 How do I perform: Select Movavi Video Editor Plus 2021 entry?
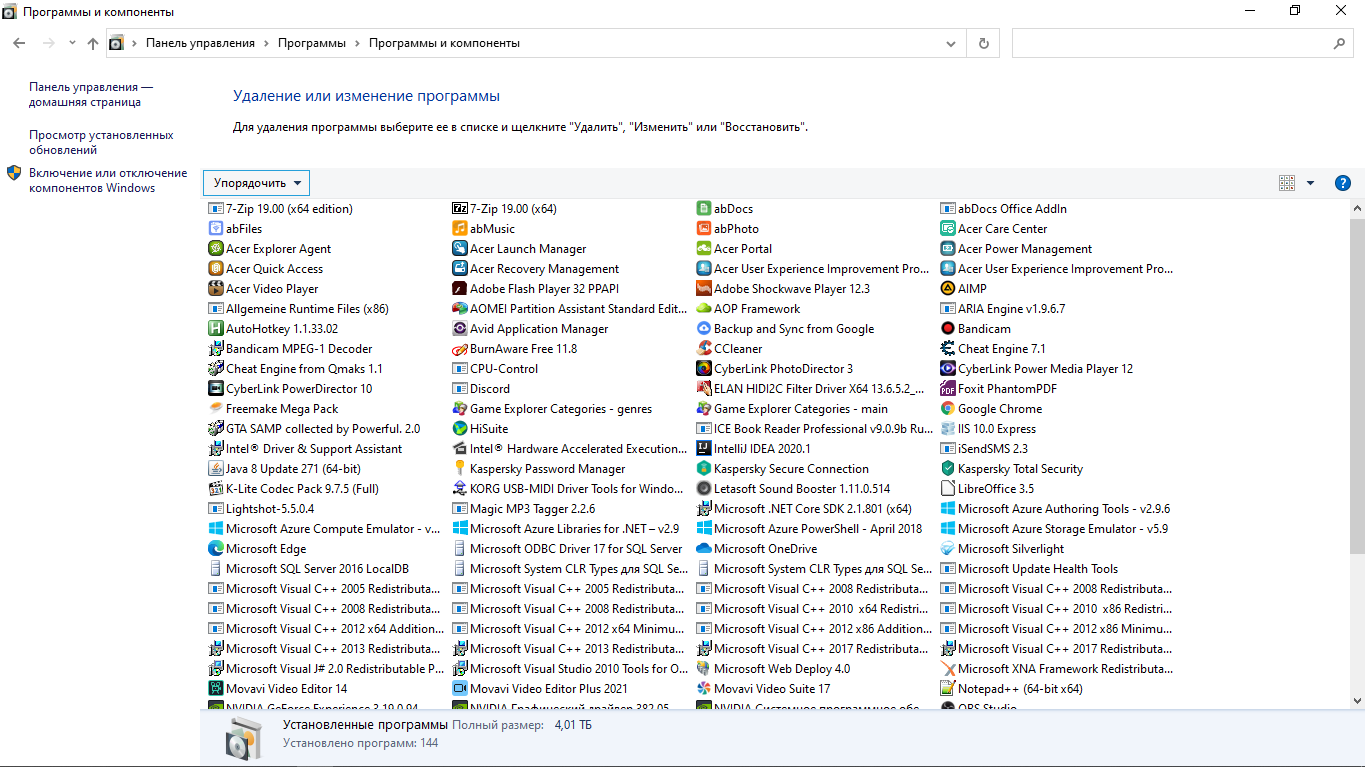(540, 689)
